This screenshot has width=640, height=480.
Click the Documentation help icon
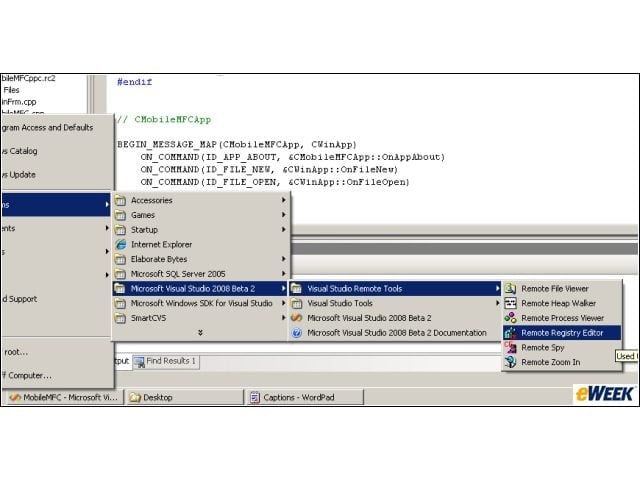click(x=296, y=333)
